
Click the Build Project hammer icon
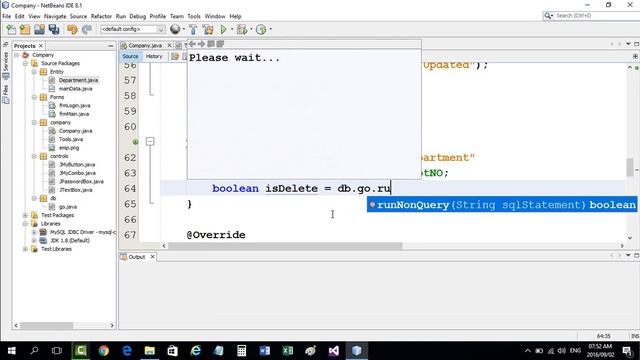click(x=193, y=29)
